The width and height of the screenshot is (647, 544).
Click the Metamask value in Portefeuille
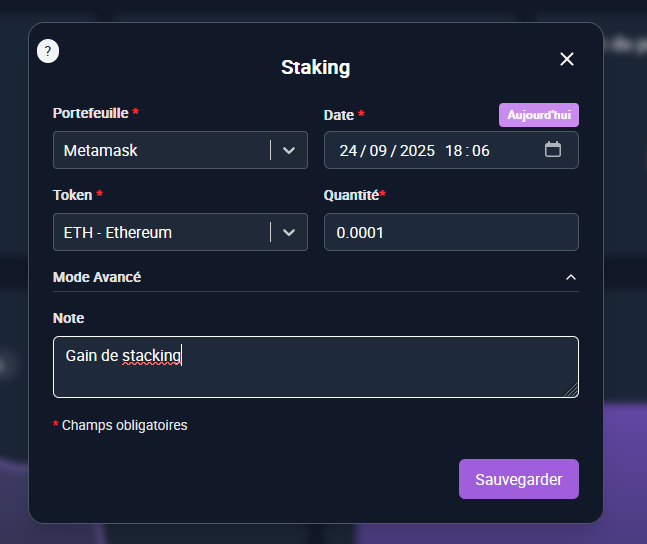pos(101,151)
